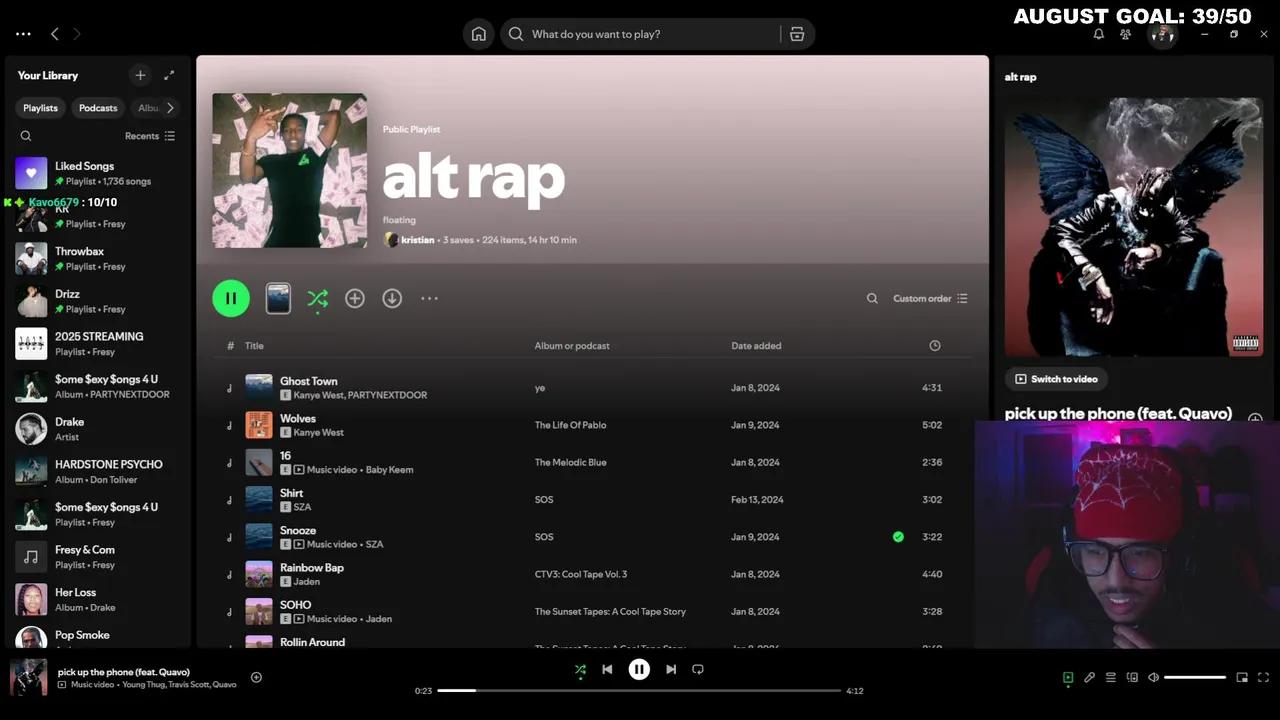Show more library filters with chevron

(x=170, y=108)
